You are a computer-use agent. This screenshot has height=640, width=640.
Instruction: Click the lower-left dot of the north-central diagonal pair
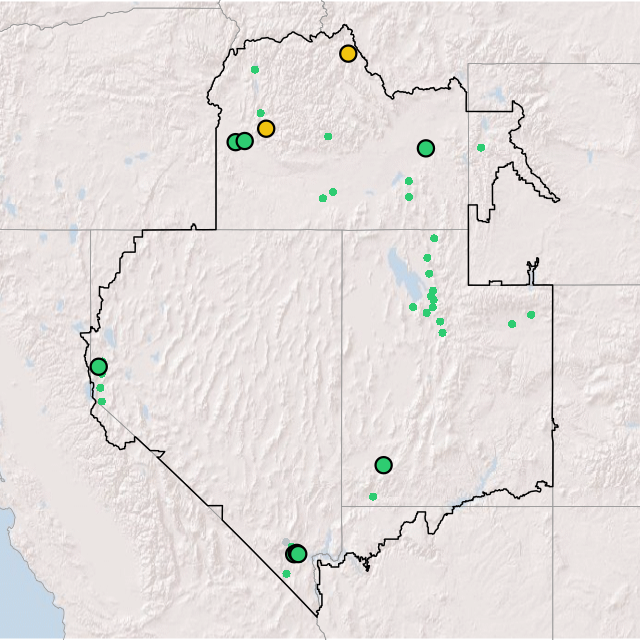[323, 198]
